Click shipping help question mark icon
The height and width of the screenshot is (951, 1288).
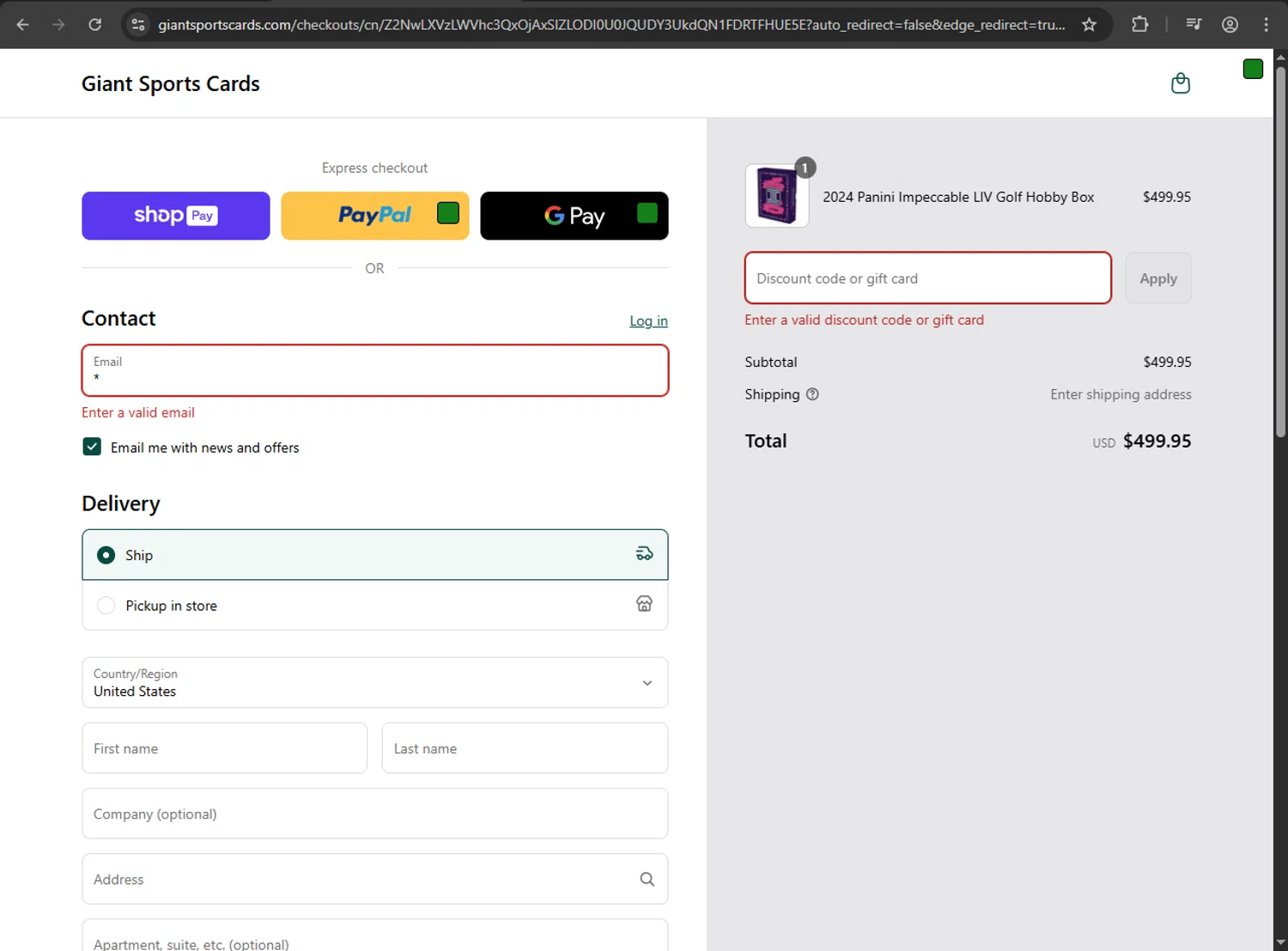click(x=812, y=394)
